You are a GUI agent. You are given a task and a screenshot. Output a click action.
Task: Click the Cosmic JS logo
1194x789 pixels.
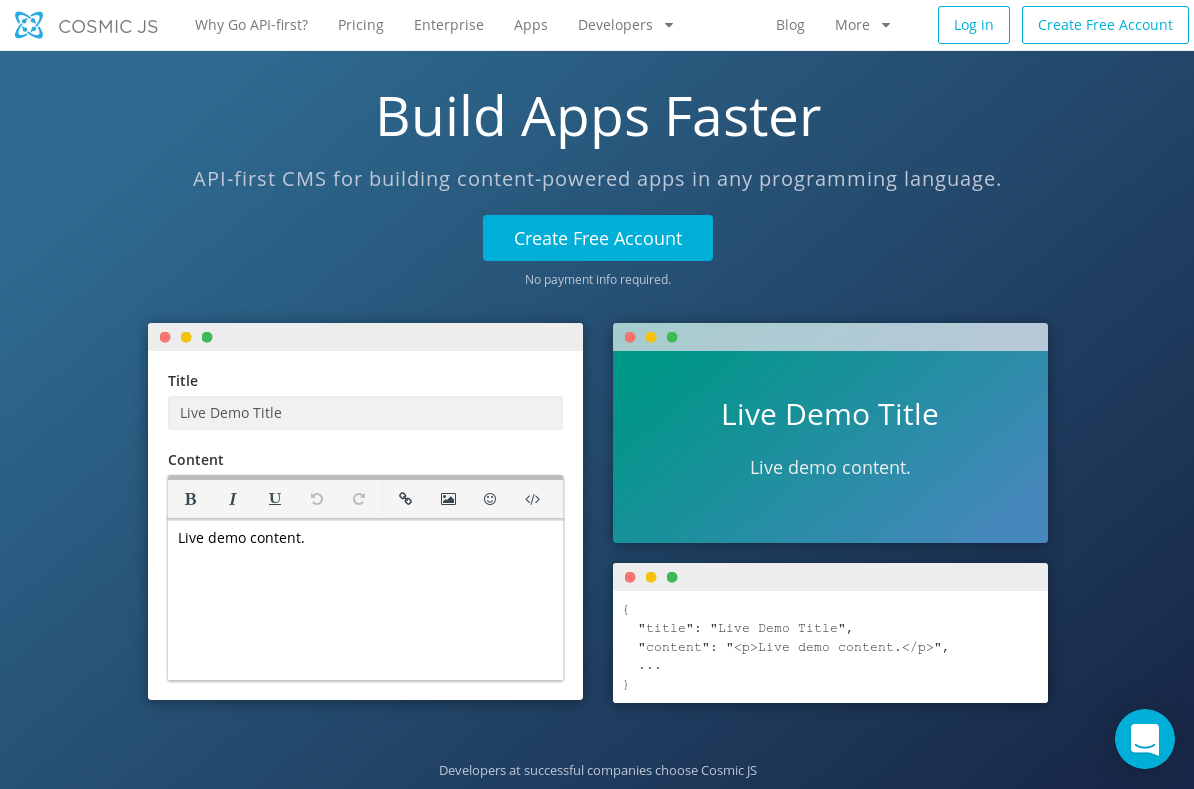click(x=86, y=25)
